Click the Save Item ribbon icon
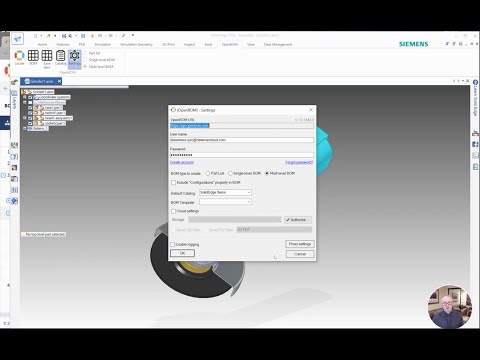 pos(47,59)
